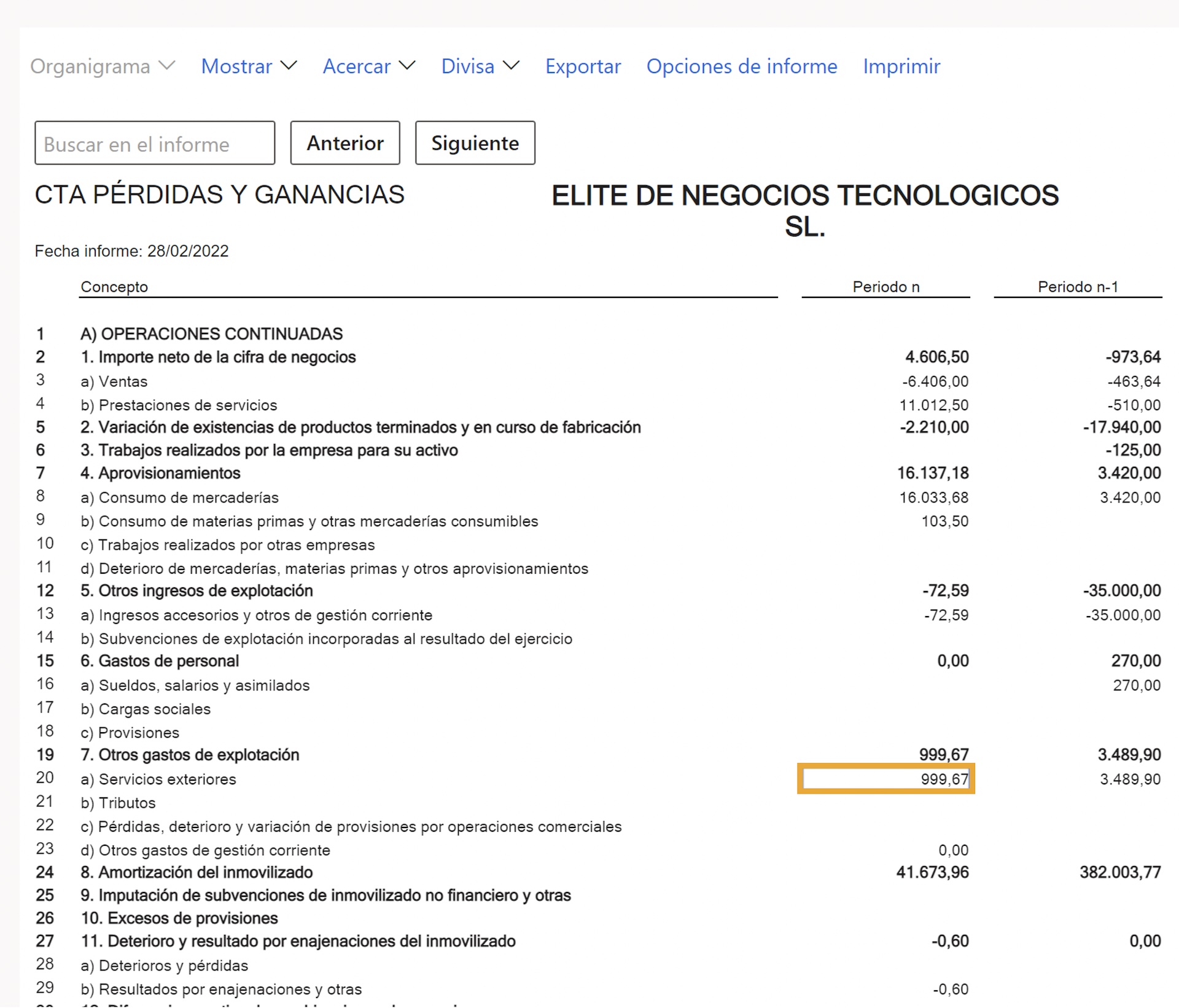Screen dimensions: 1179x1008
Task: Select '4. Aprovisionamientos' row label
Action: (160, 474)
